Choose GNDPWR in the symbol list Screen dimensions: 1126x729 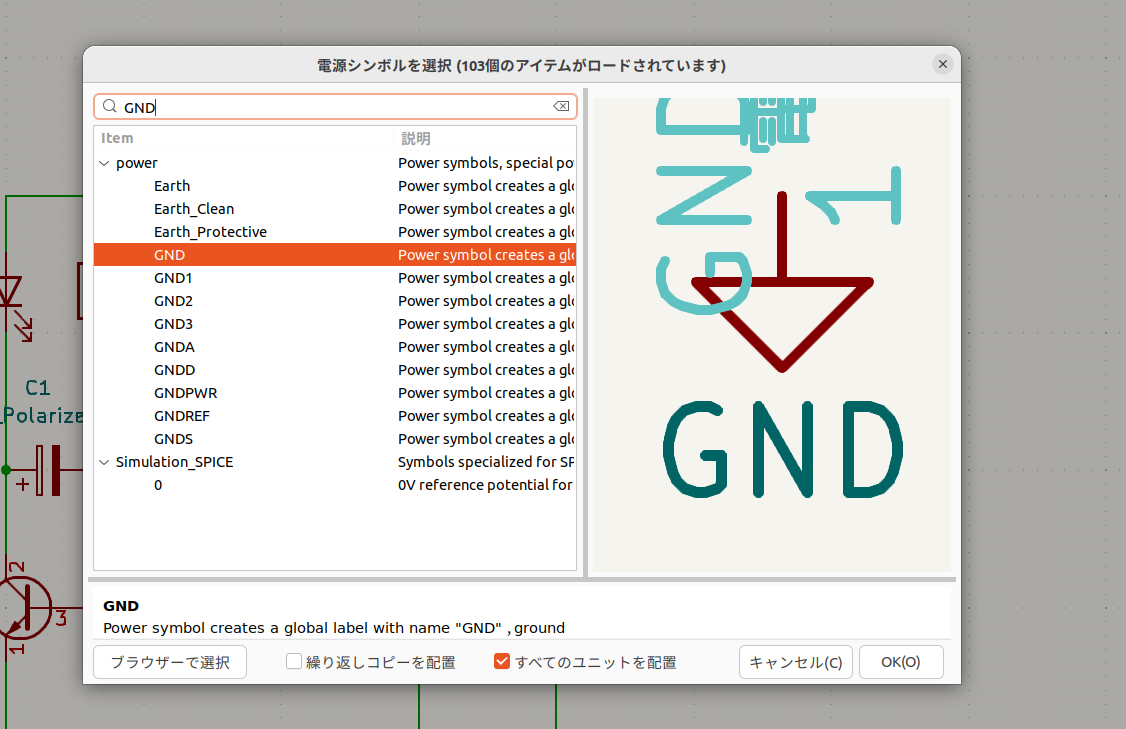(x=182, y=393)
